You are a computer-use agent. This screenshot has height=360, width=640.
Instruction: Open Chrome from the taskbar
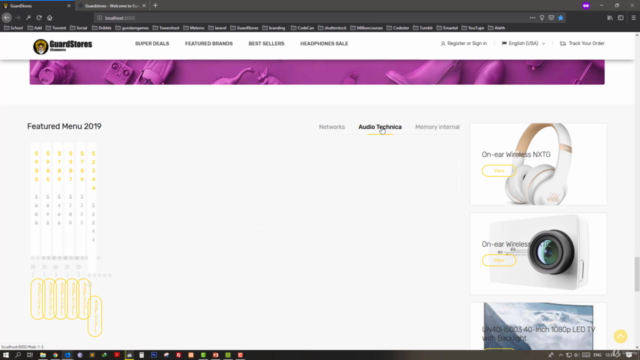tap(55, 355)
